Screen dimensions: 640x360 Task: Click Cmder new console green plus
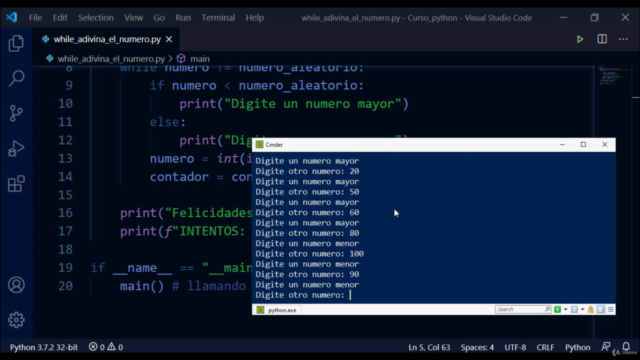click(x=557, y=309)
